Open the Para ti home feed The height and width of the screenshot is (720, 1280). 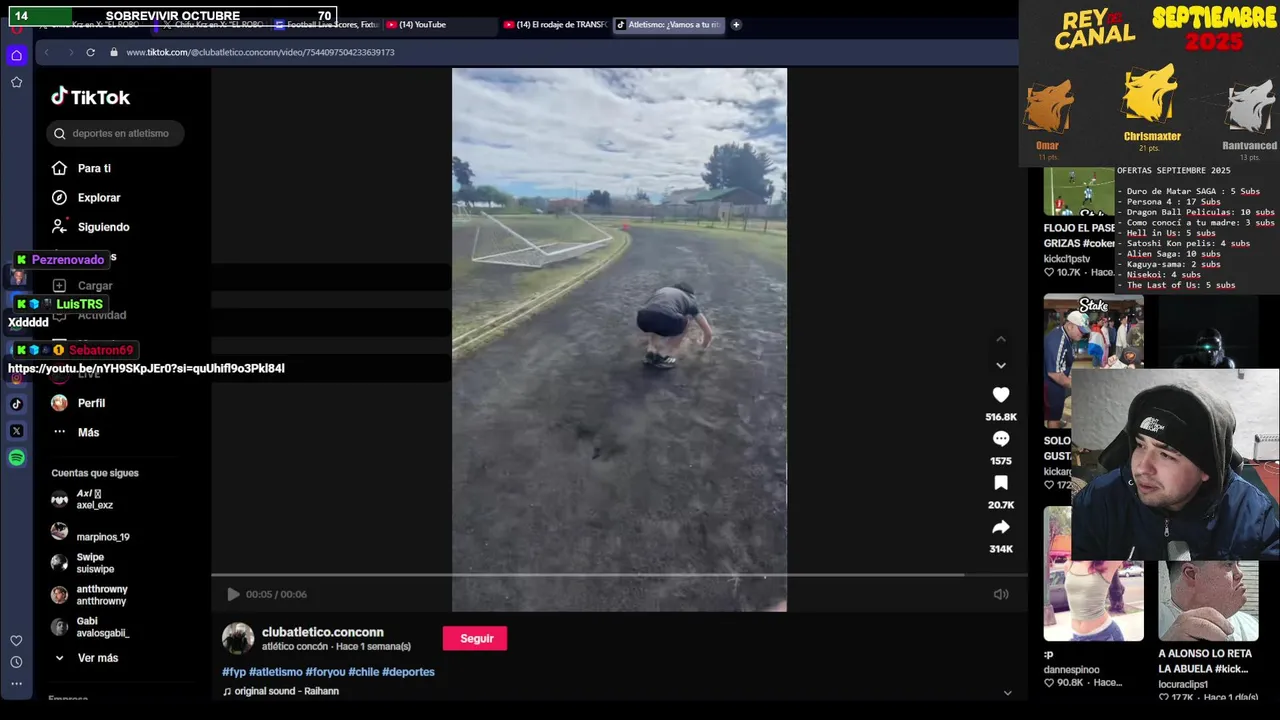click(x=82, y=169)
